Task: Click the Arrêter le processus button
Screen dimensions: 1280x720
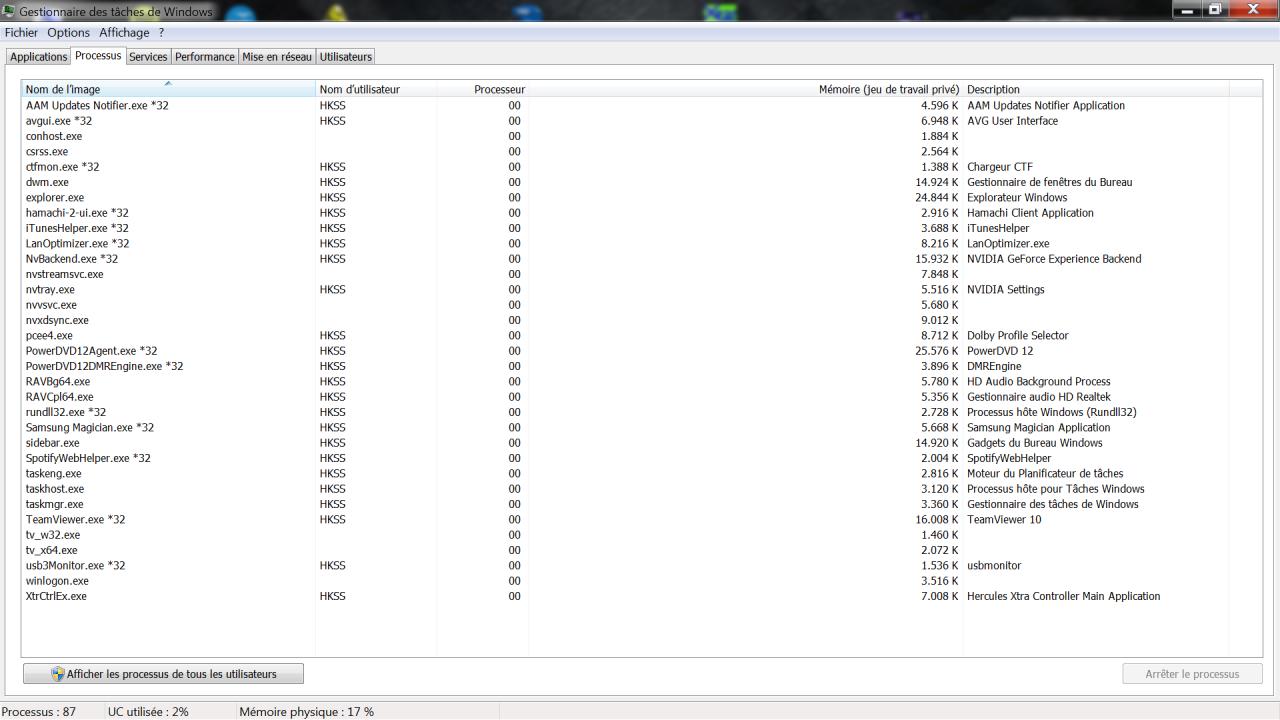Action: [x=1192, y=674]
